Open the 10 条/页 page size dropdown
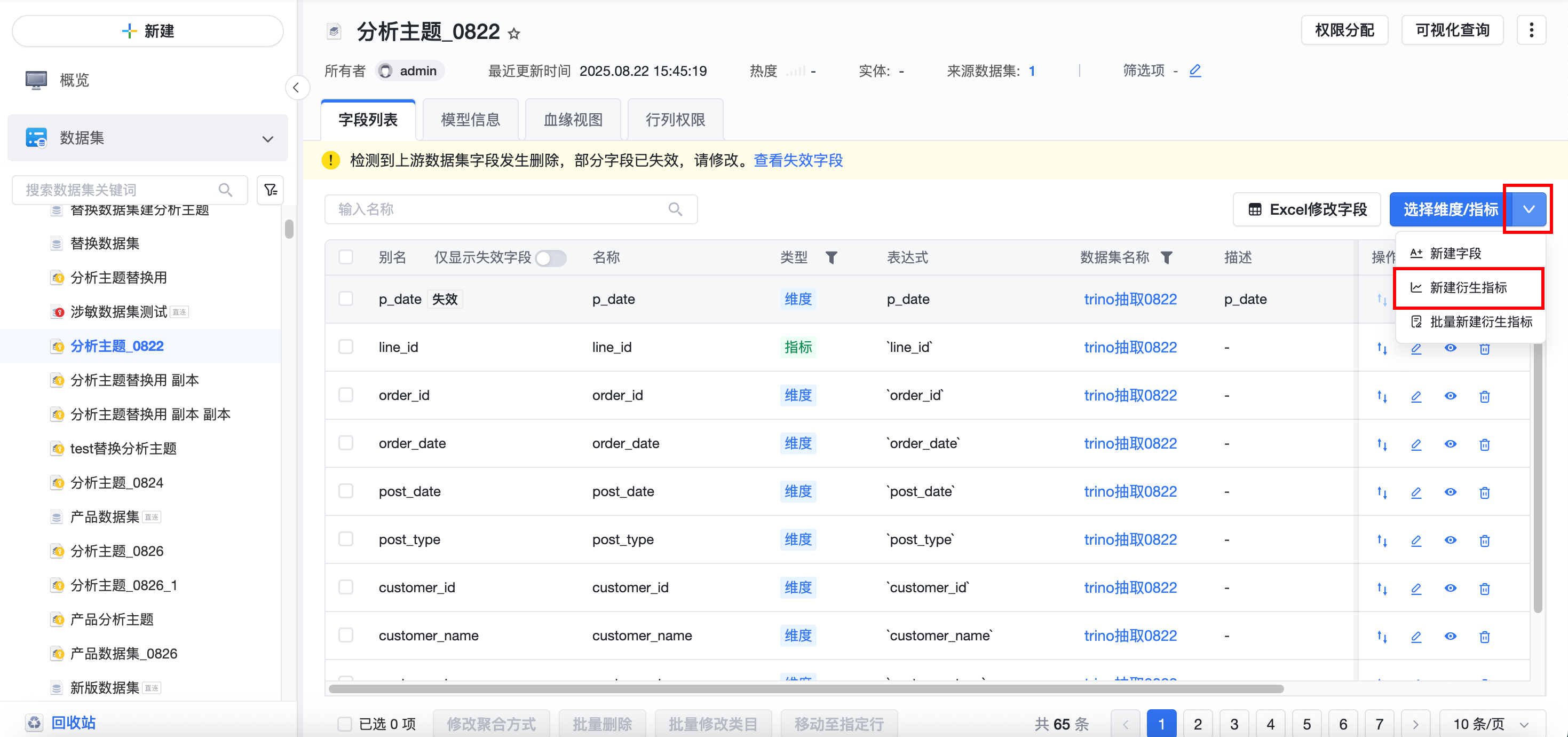This screenshot has height=737, width=1568. pos(1491,724)
